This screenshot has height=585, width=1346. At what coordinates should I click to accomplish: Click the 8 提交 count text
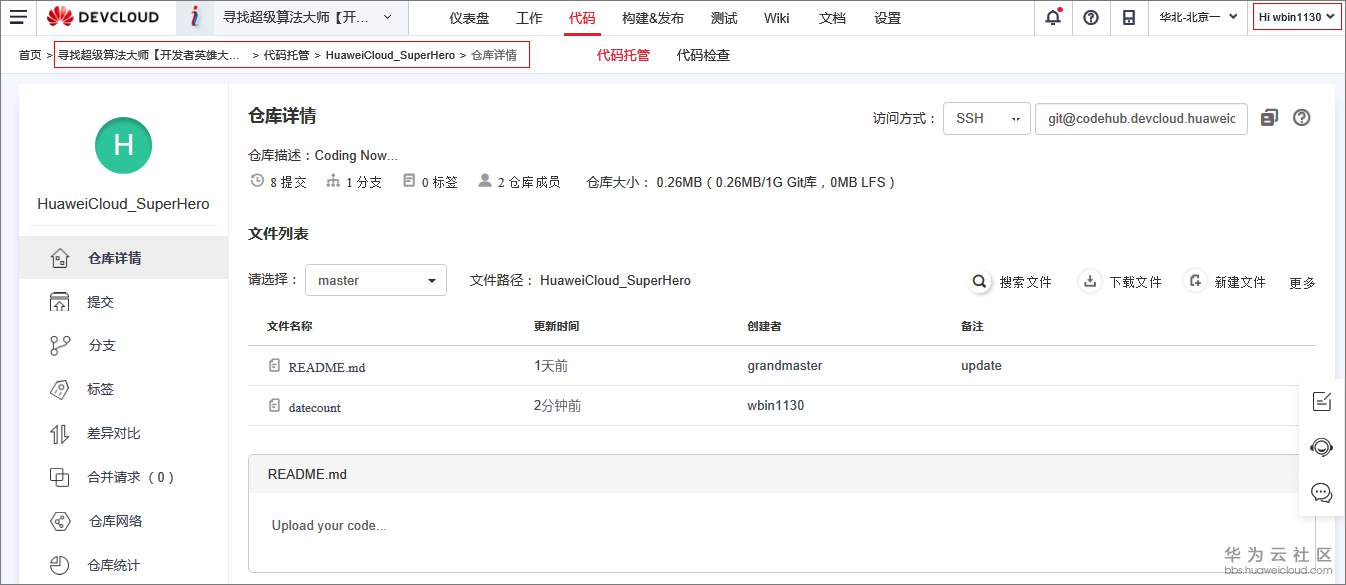point(288,183)
